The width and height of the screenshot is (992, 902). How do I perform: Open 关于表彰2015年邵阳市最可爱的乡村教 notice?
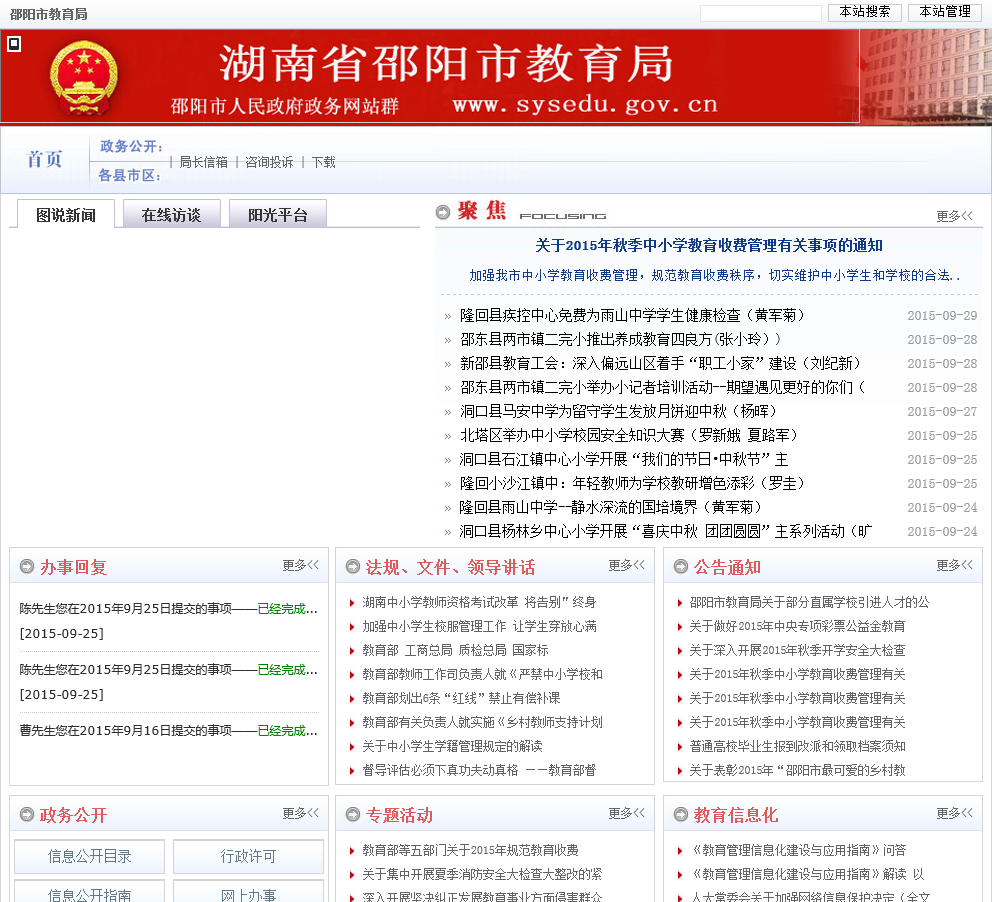pyautogui.click(x=797, y=770)
